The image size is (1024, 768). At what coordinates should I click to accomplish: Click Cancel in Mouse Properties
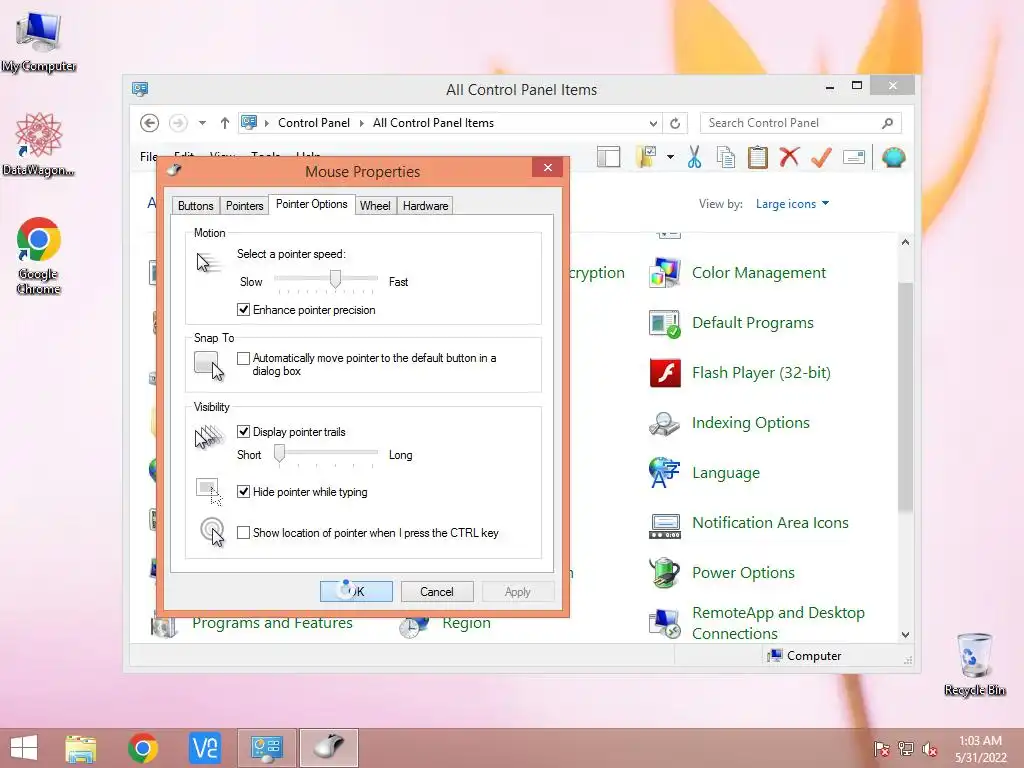coord(436,592)
